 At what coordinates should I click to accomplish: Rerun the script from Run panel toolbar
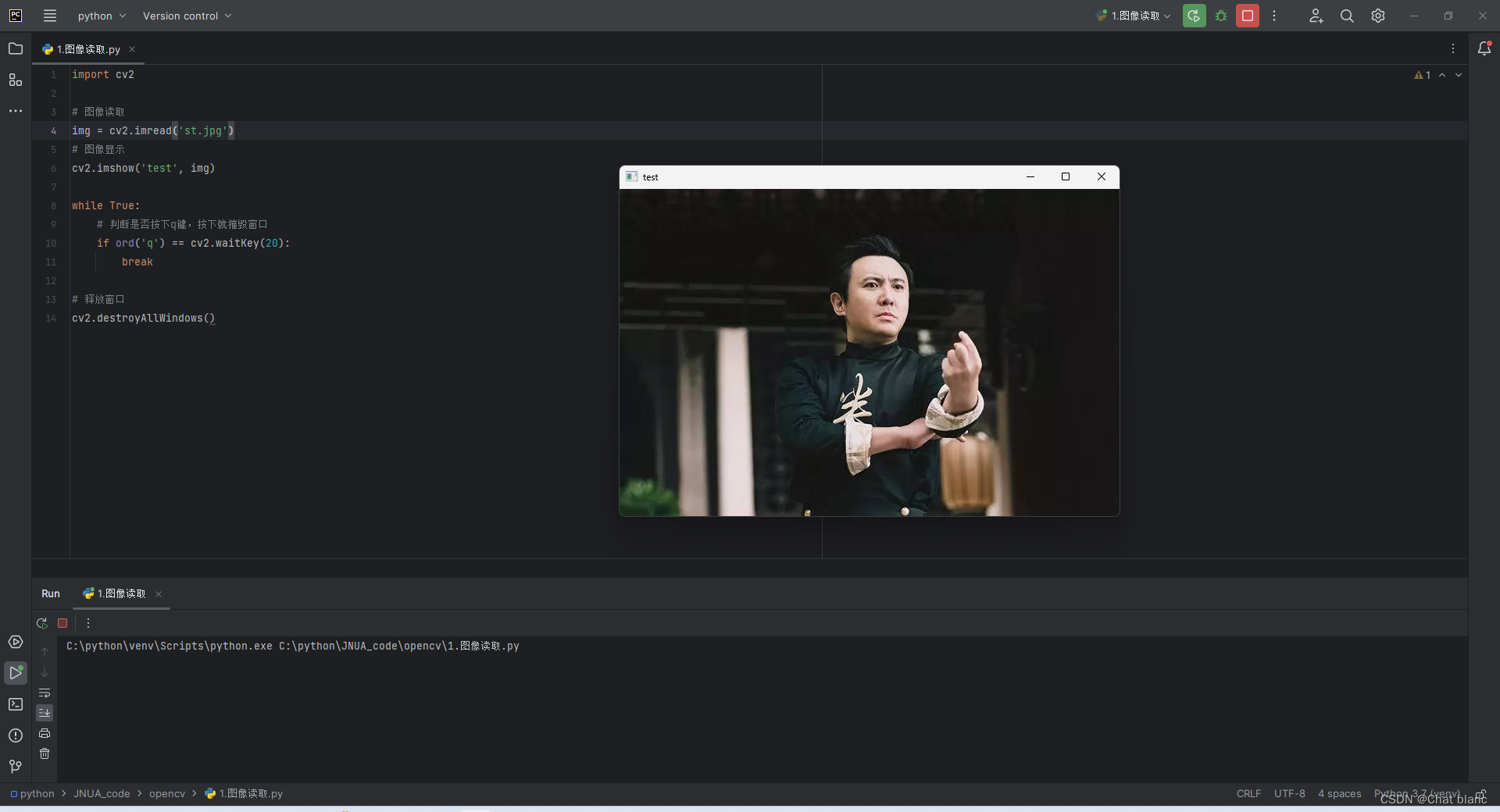coord(42,623)
